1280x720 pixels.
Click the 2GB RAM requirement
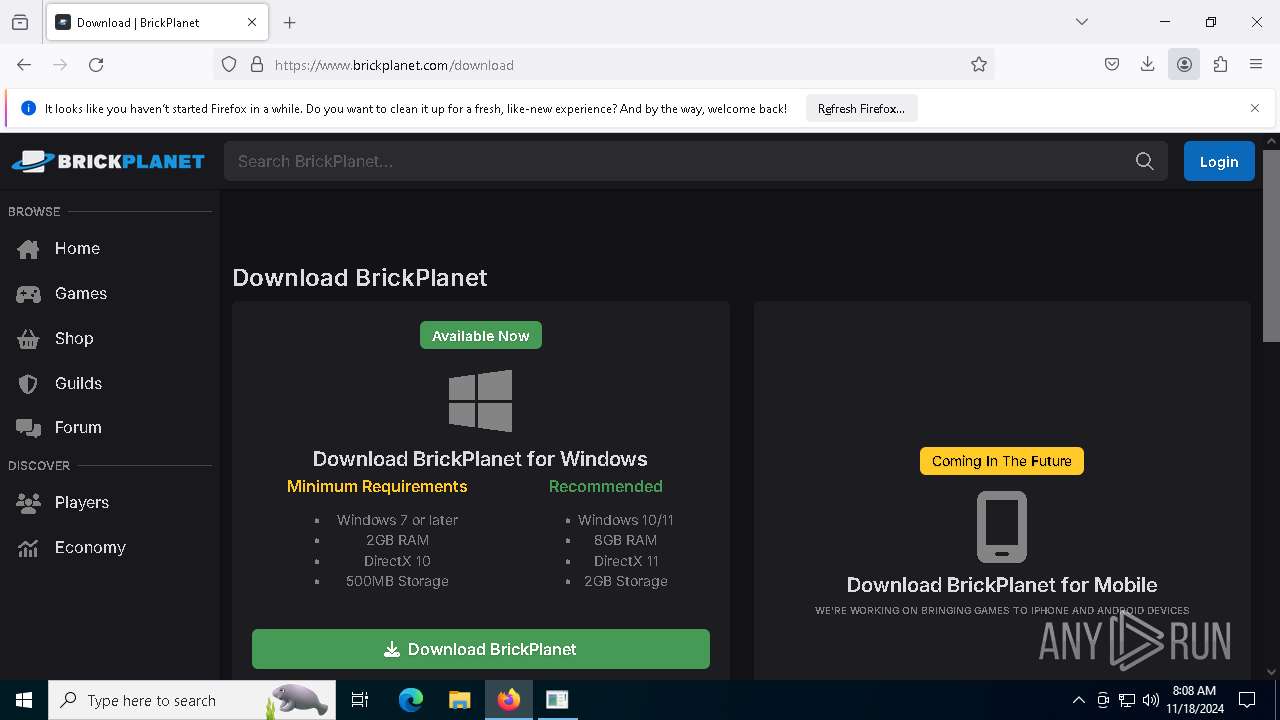click(x=397, y=540)
